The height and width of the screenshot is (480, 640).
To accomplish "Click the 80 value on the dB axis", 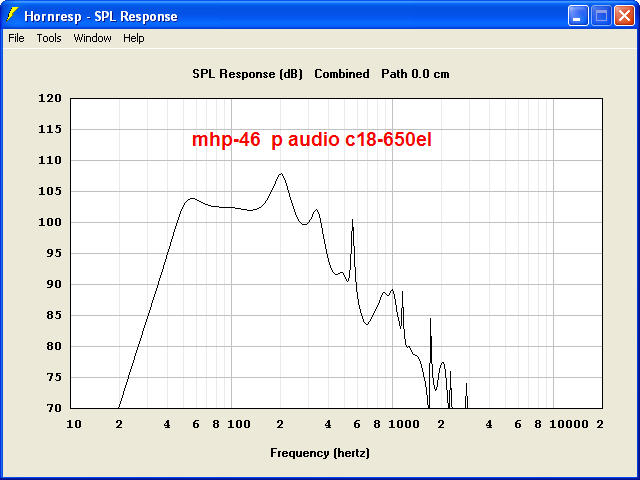I will pos(53,347).
